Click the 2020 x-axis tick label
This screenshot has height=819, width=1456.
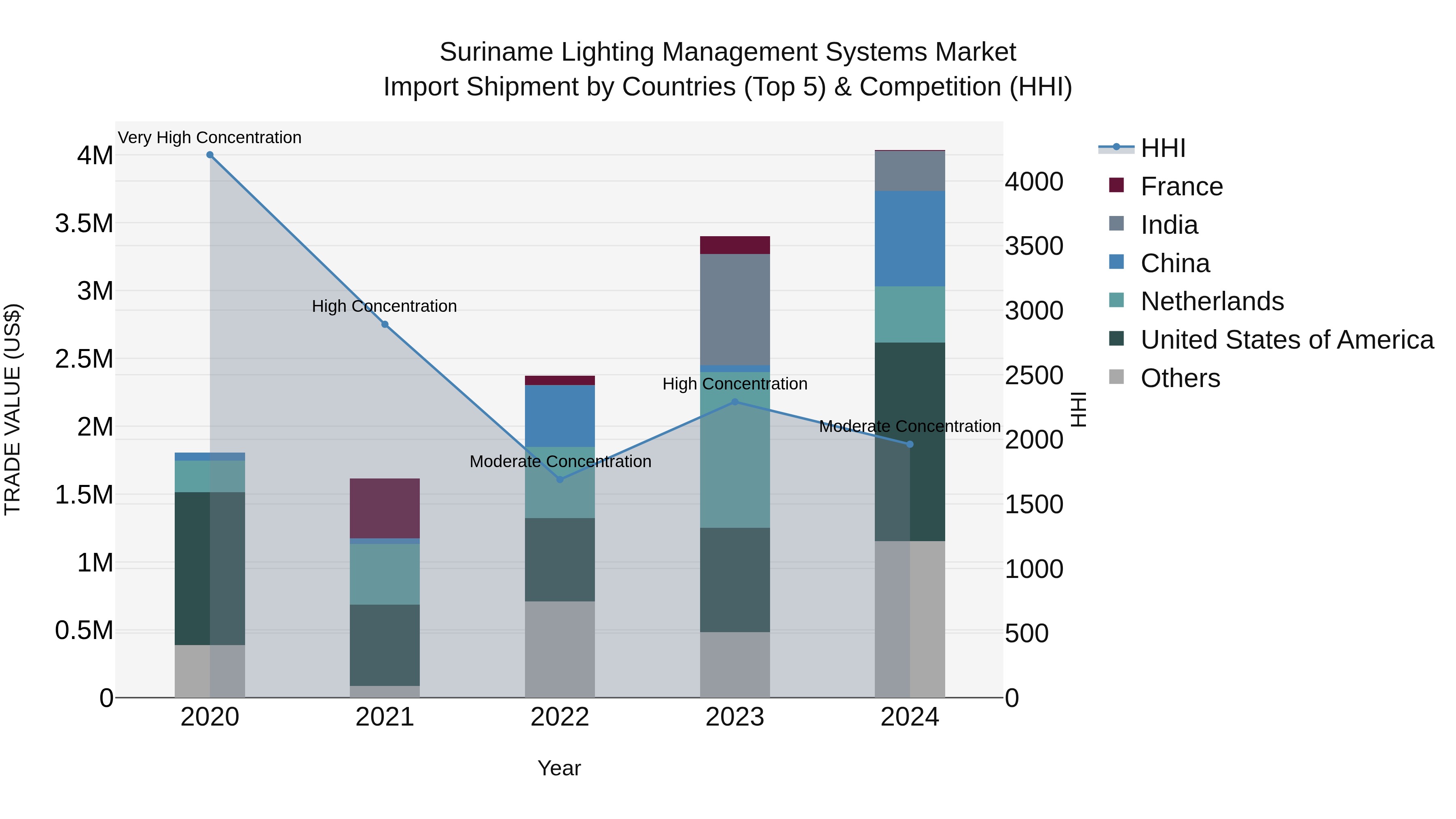pyautogui.click(x=210, y=717)
